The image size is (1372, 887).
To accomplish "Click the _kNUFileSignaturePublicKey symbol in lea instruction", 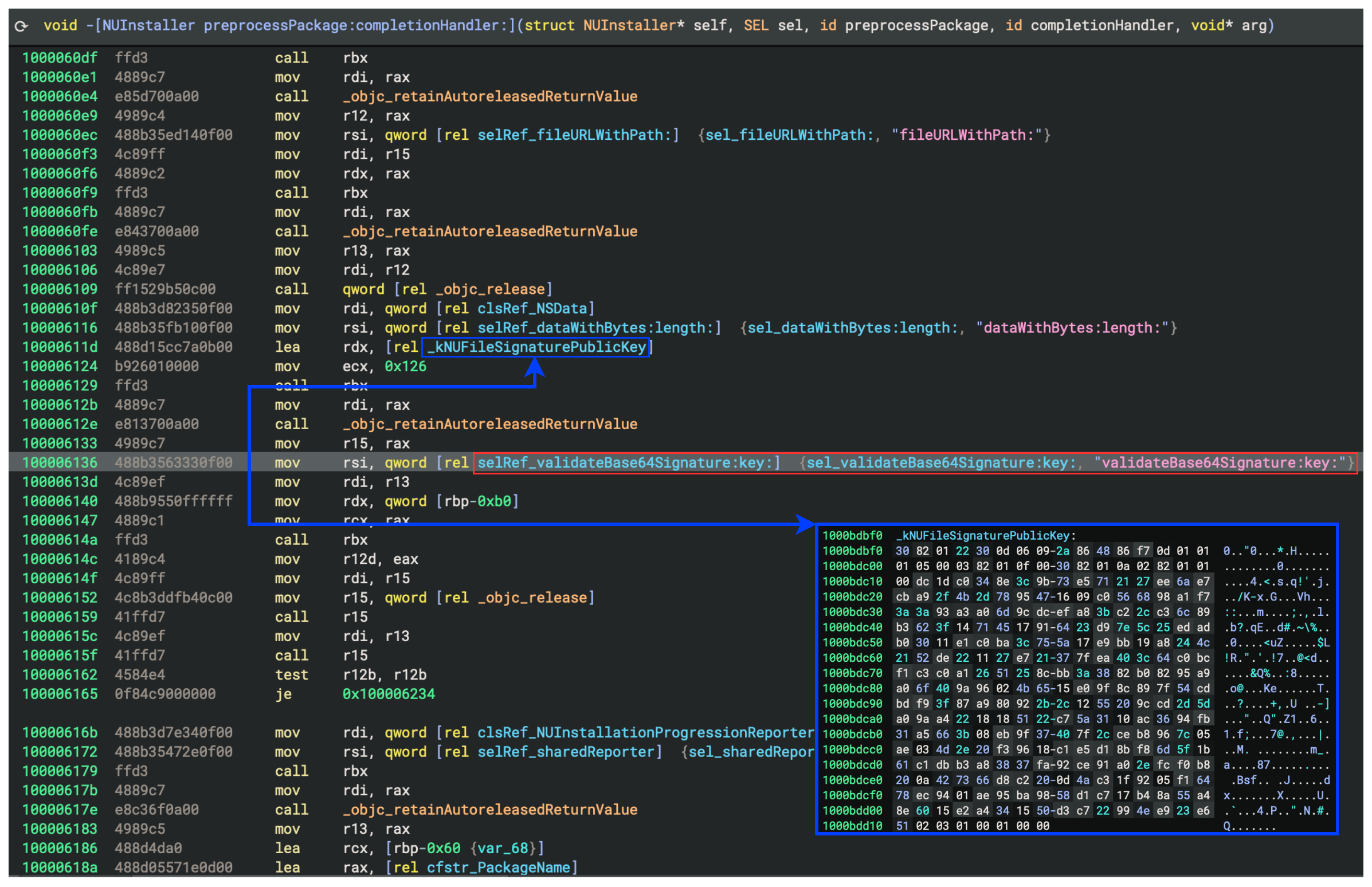I will click(536, 347).
